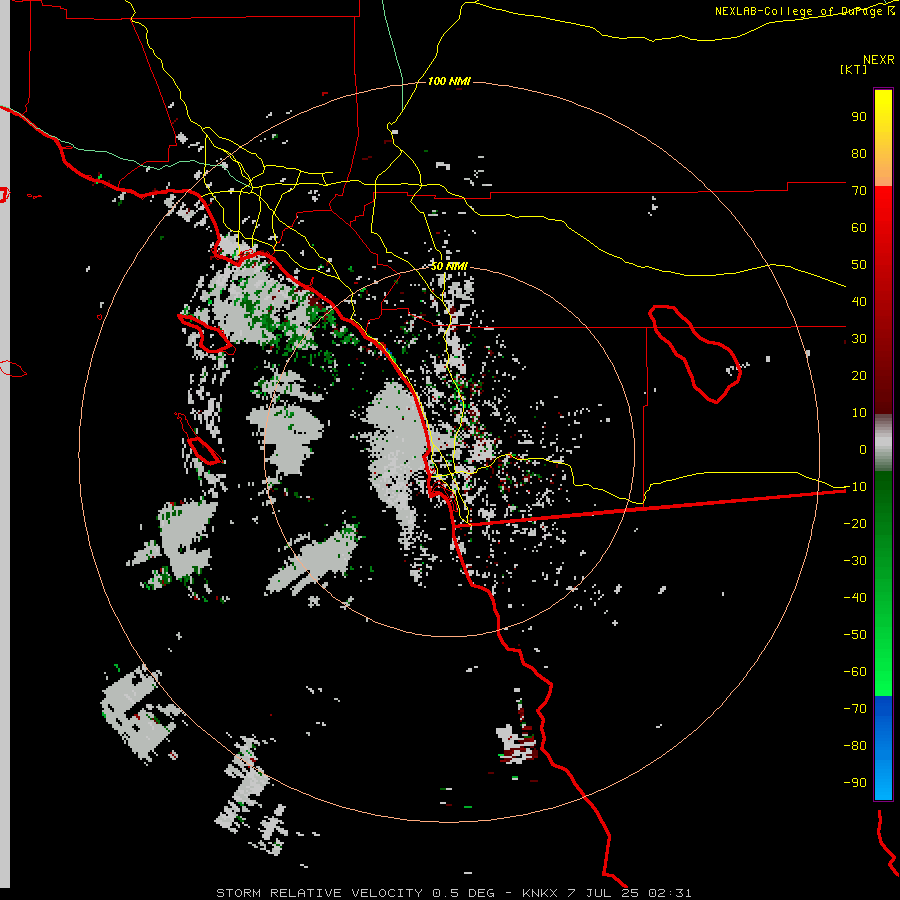Click the -50 value on the velocity scale
The width and height of the screenshot is (900, 900).
tap(855, 635)
